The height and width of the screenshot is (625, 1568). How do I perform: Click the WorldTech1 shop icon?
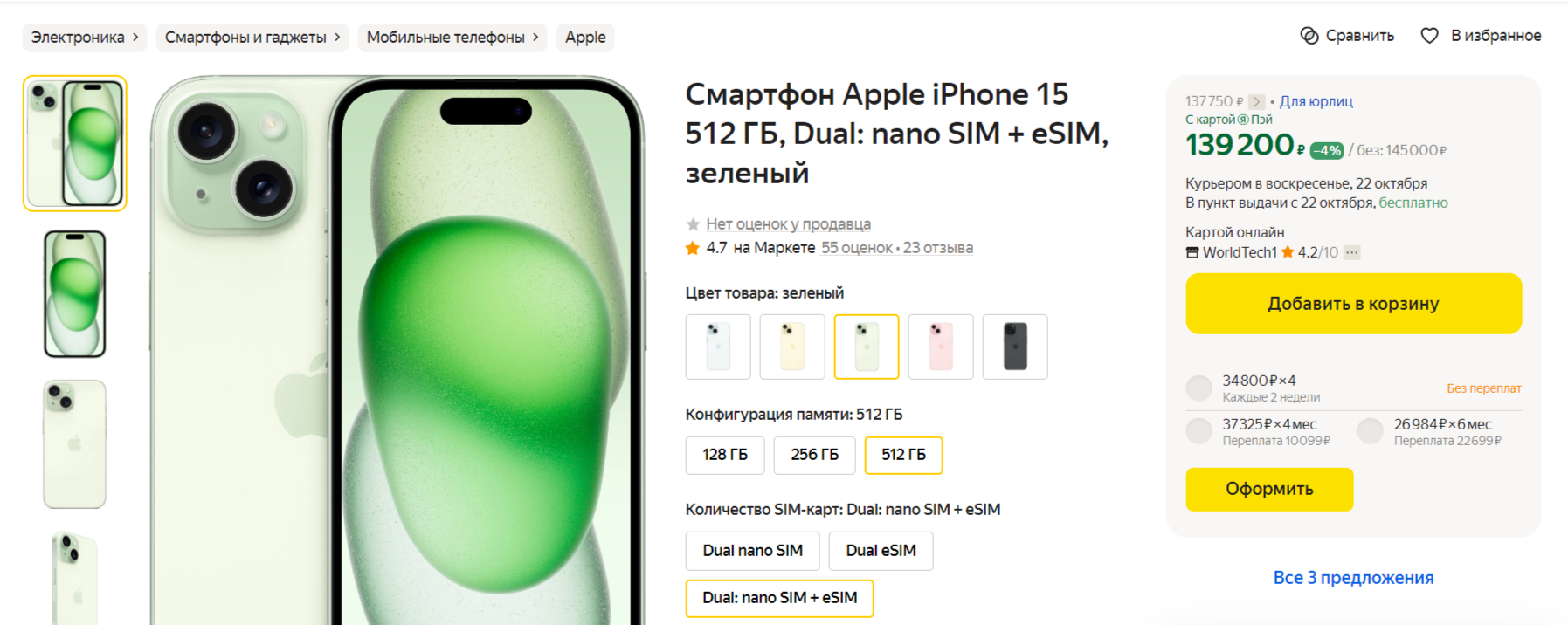(x=1192, y=252)
